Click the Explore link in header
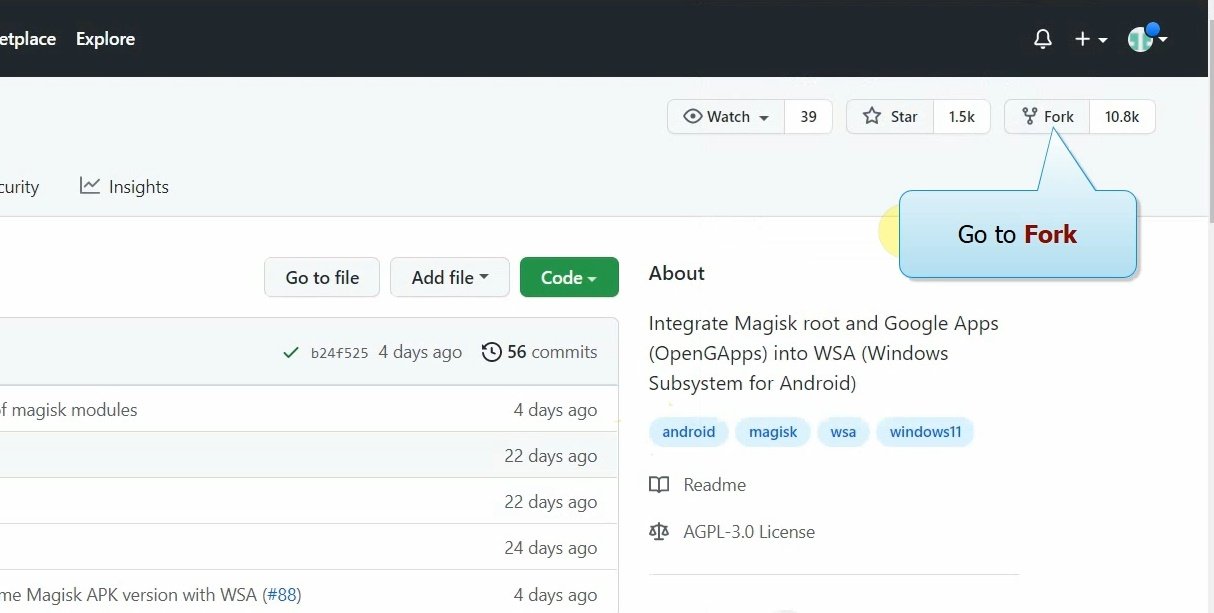This screenshot has width=1214, height=613. [105, 39]
